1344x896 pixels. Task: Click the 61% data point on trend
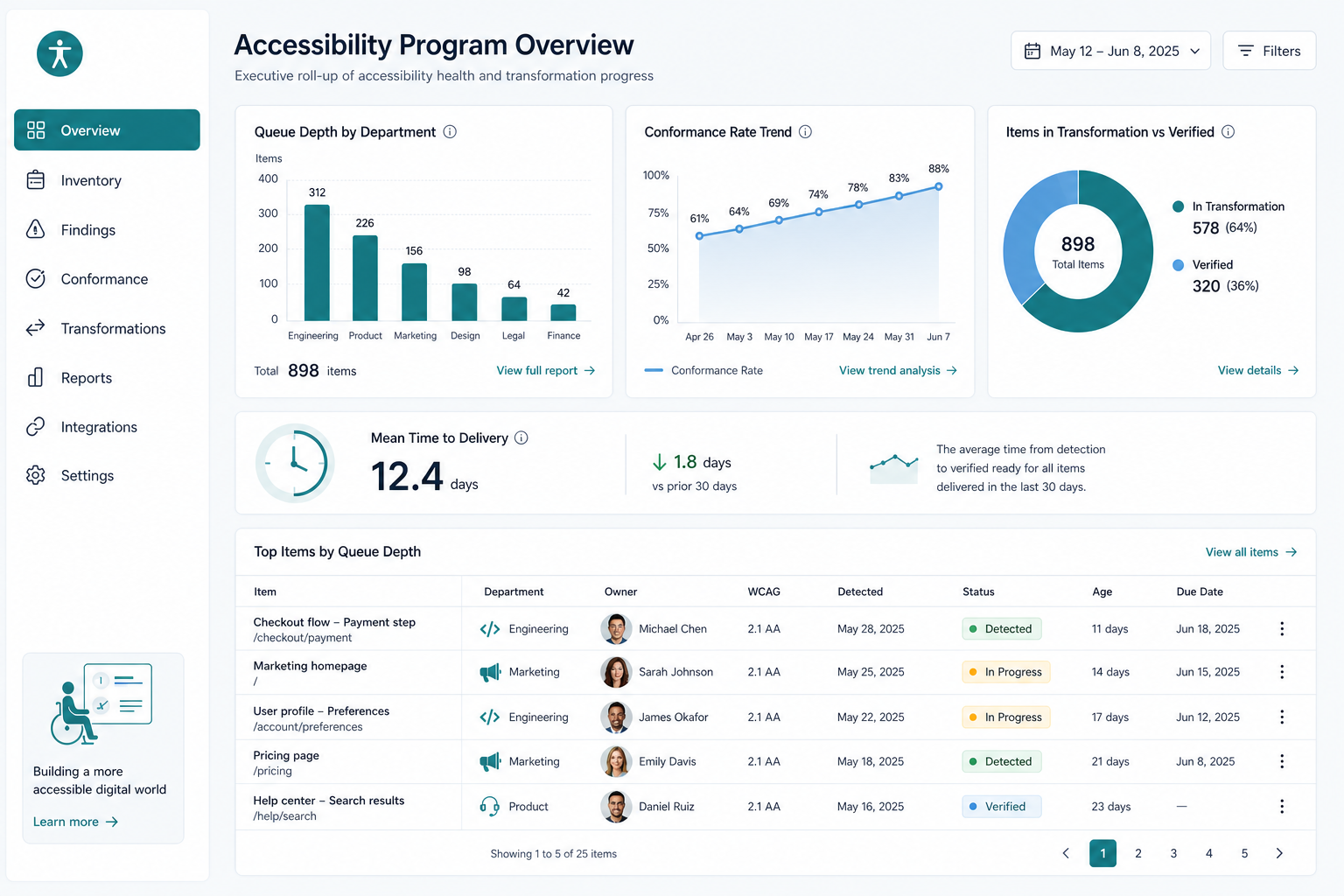click(x=699, y=236)
